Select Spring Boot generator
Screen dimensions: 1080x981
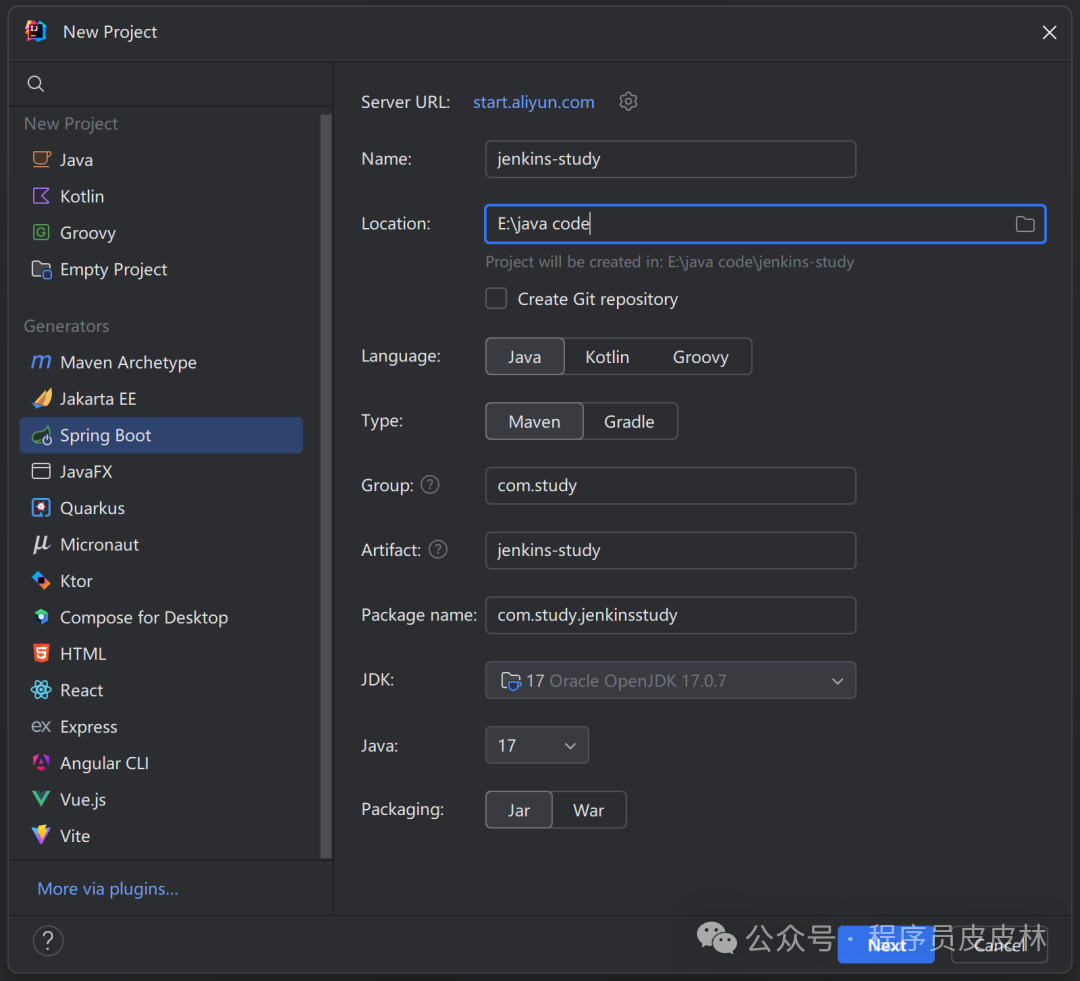(x=161, y=435)
